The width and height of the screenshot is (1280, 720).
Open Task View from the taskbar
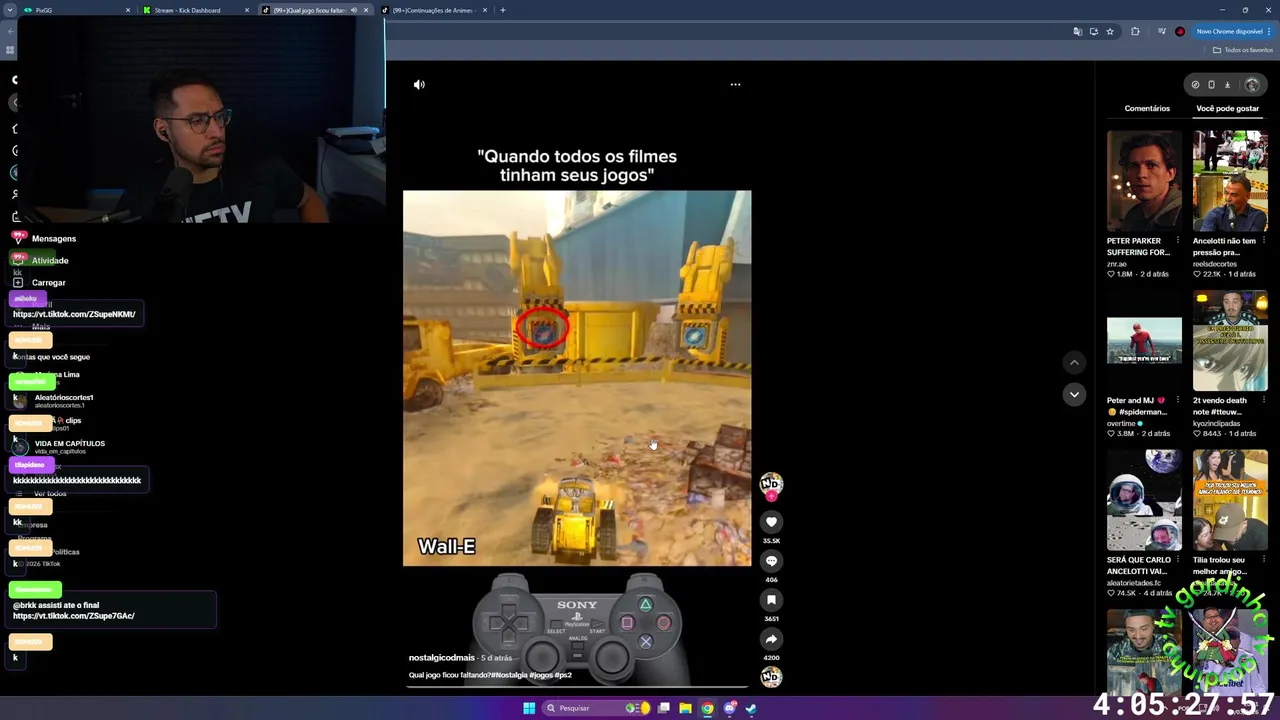click(x=664, y=708)
